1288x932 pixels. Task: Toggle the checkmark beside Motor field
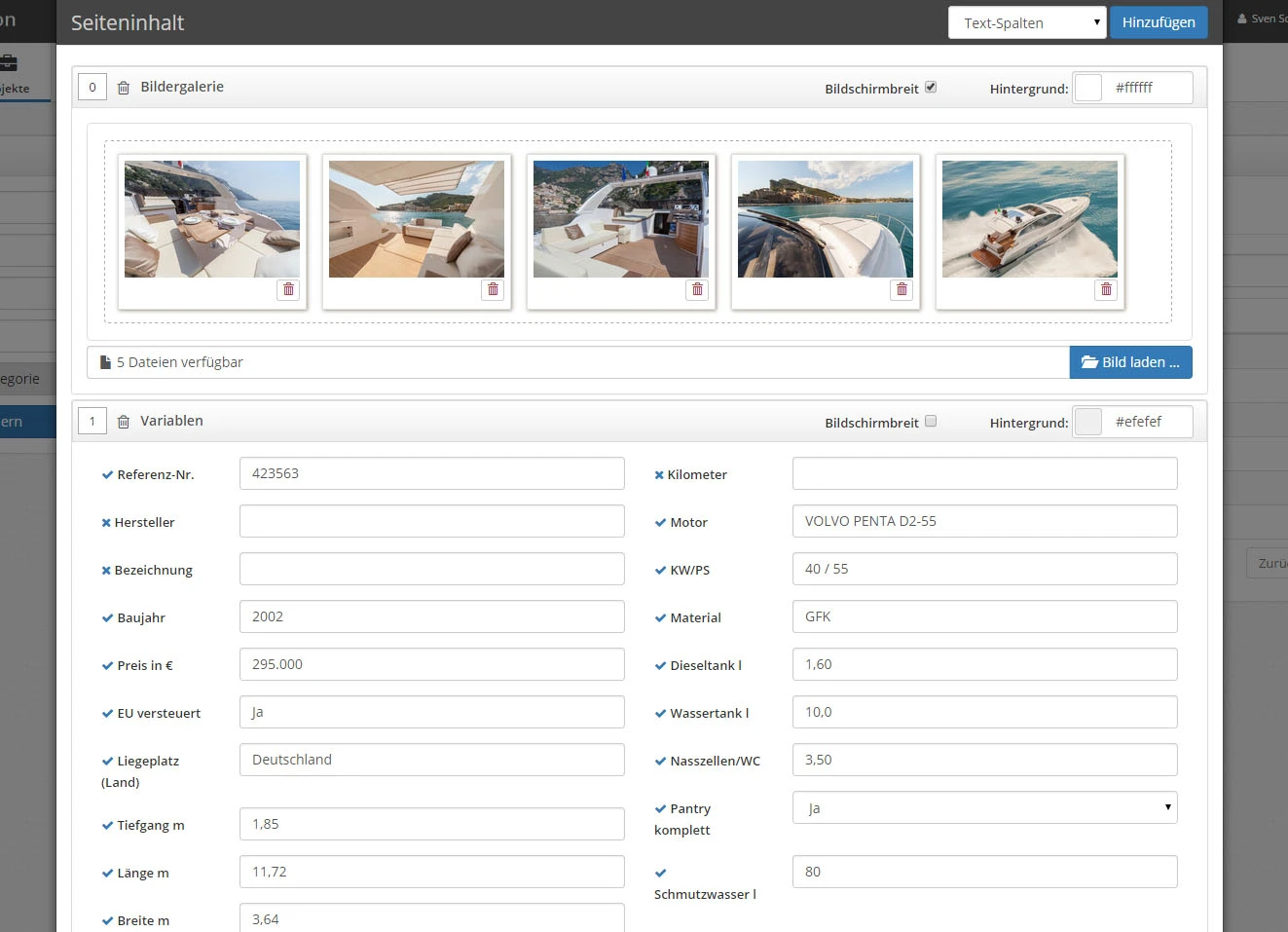click(660, 523)
